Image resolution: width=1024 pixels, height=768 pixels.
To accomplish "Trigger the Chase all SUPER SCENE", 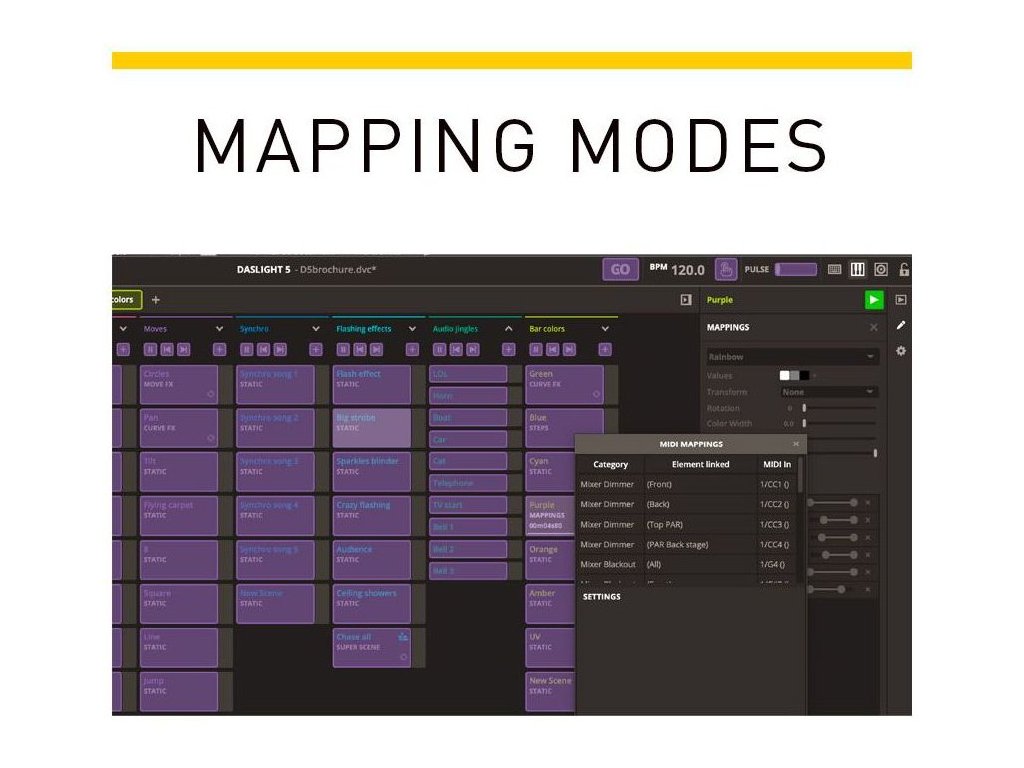I will click(x=372, y=647).
